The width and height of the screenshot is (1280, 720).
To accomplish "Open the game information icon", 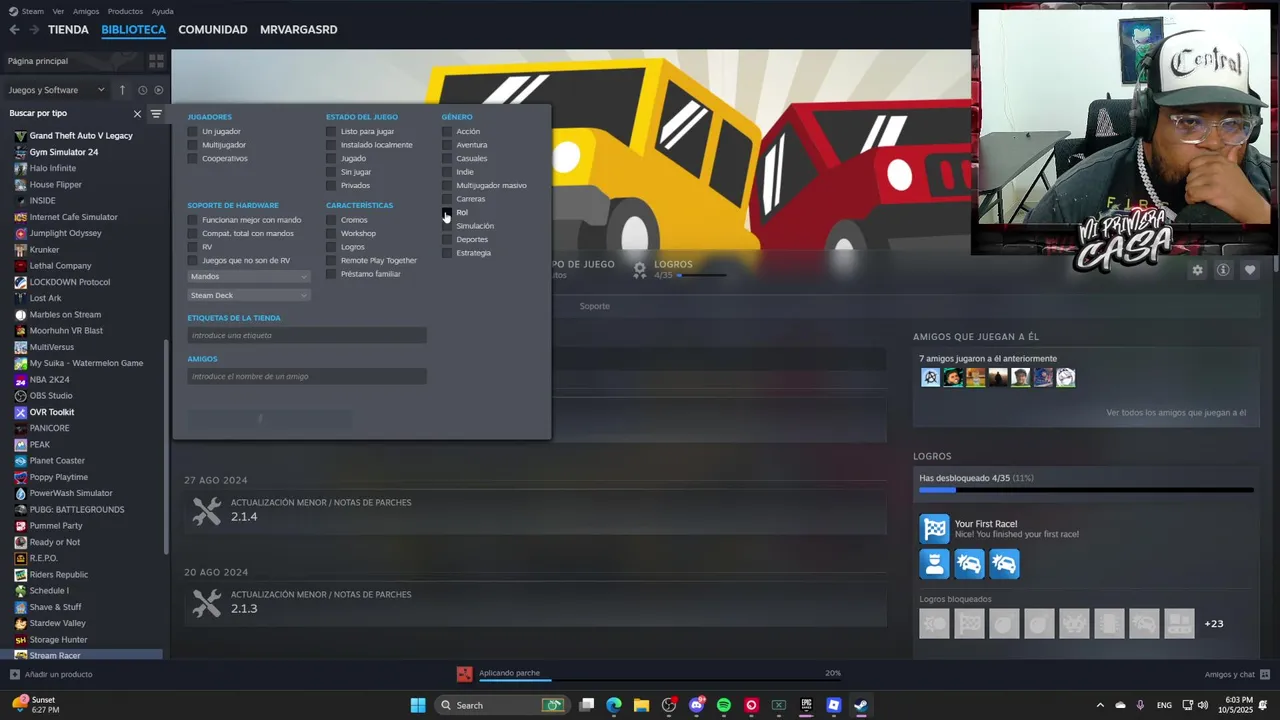I will click(1223, 270).
